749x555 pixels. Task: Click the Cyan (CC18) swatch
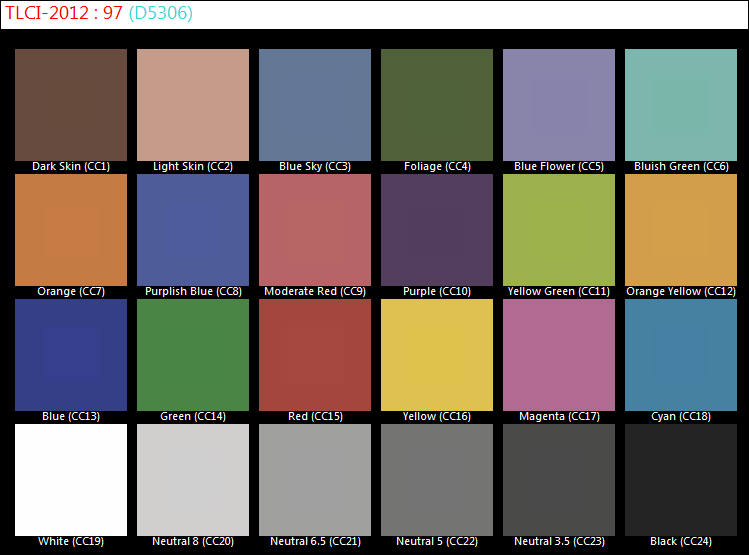(x=681, y=354)
